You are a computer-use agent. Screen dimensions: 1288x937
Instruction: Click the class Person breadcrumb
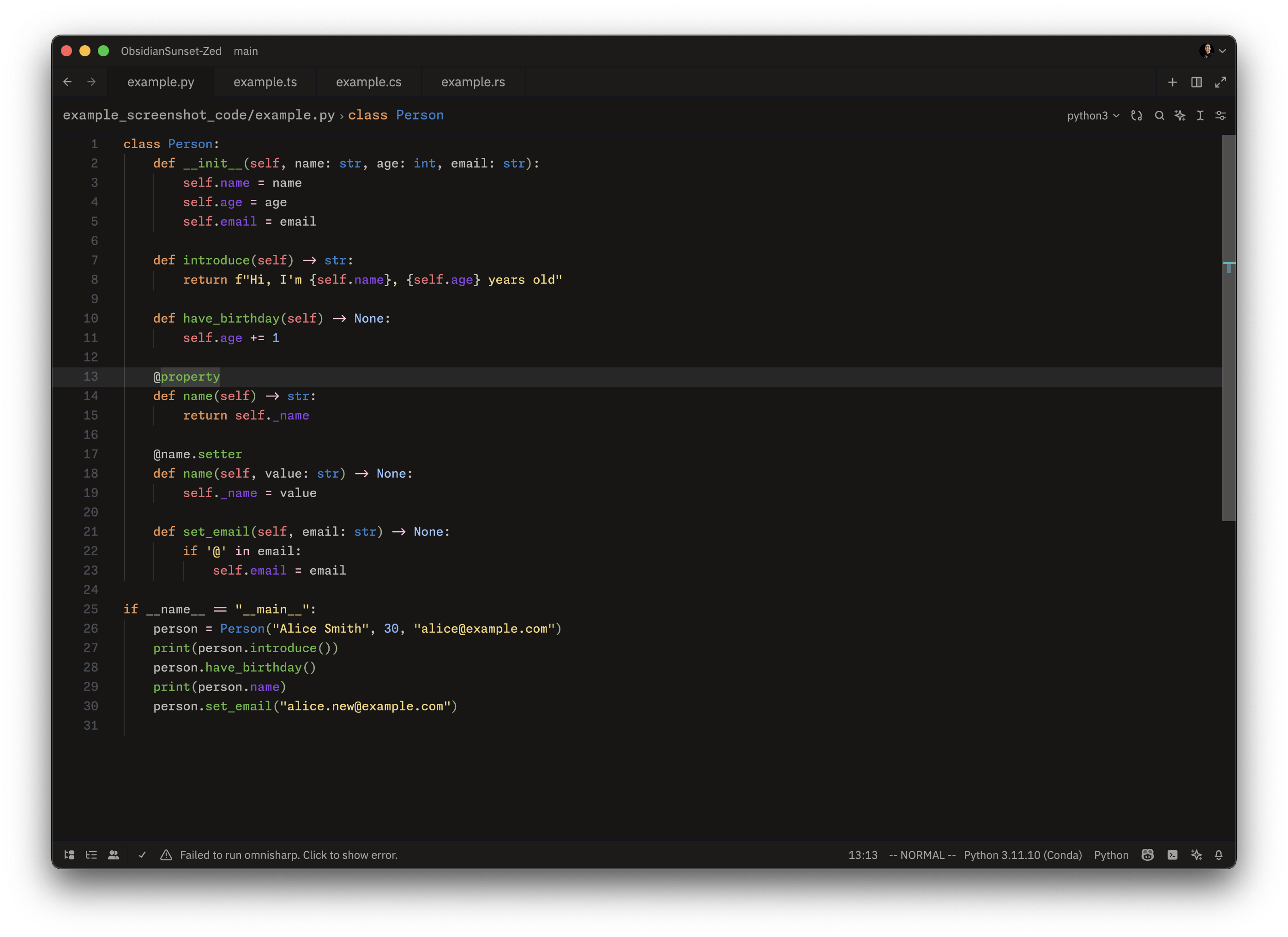pos(396,115)
